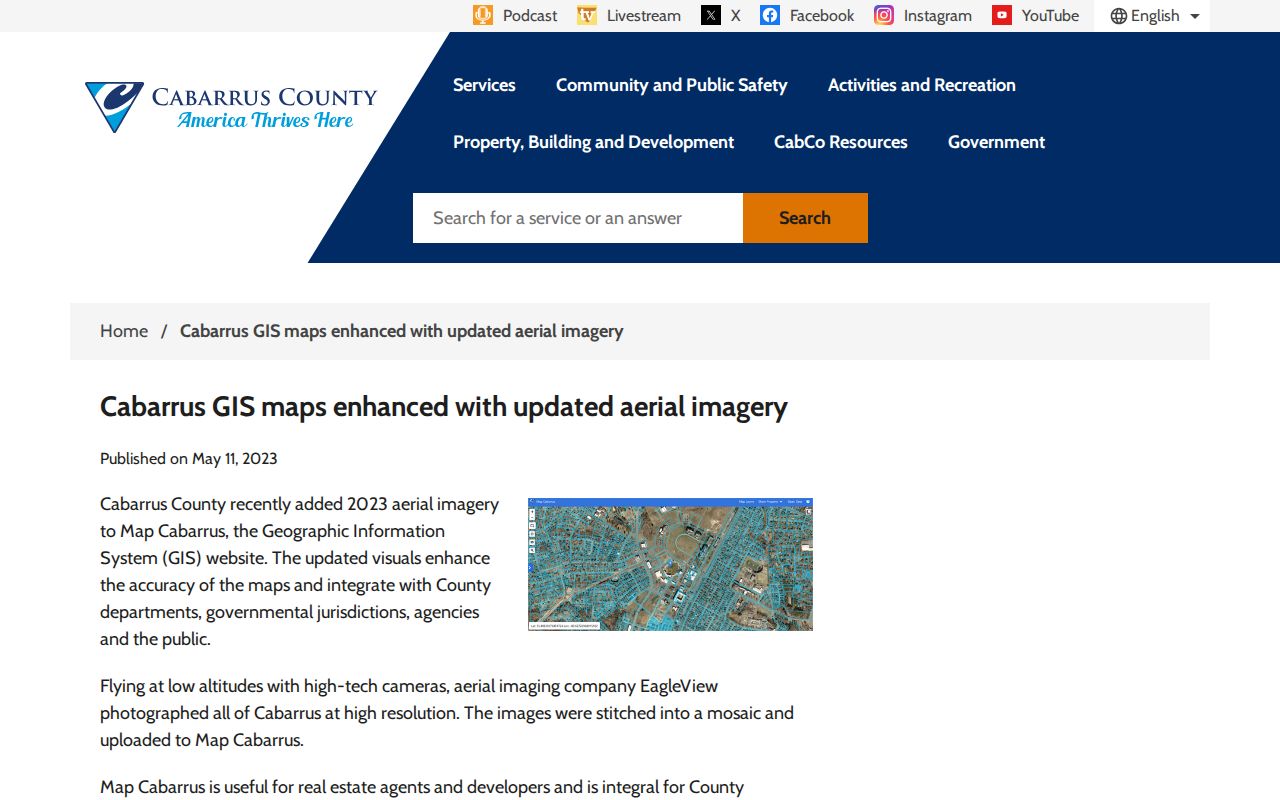Open the Livestream text link

pyautogui.click(x=644, y=16)
